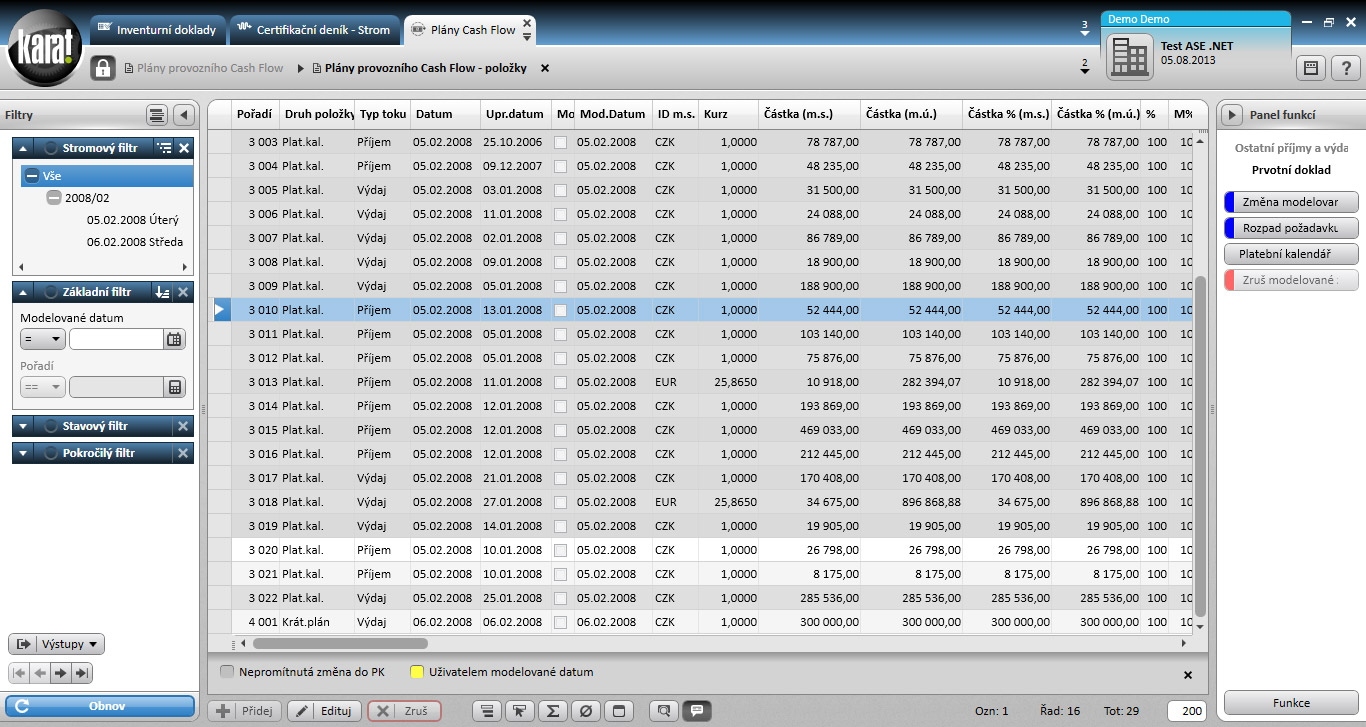Open the Výstupy dropdown

click(57, 645)
